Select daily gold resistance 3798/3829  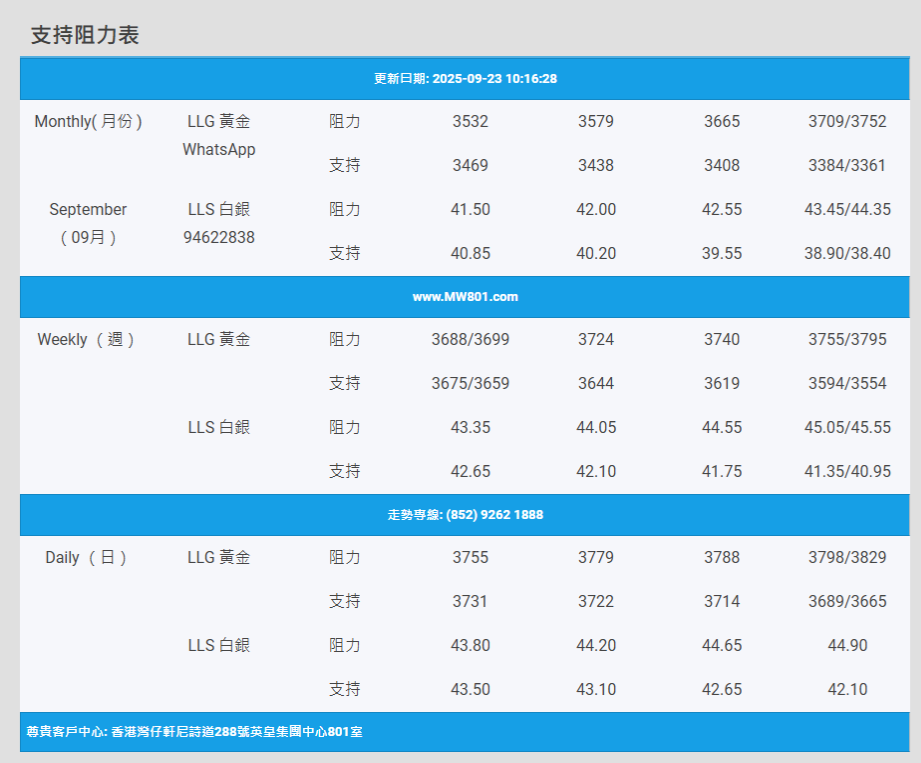coord(847,557)
